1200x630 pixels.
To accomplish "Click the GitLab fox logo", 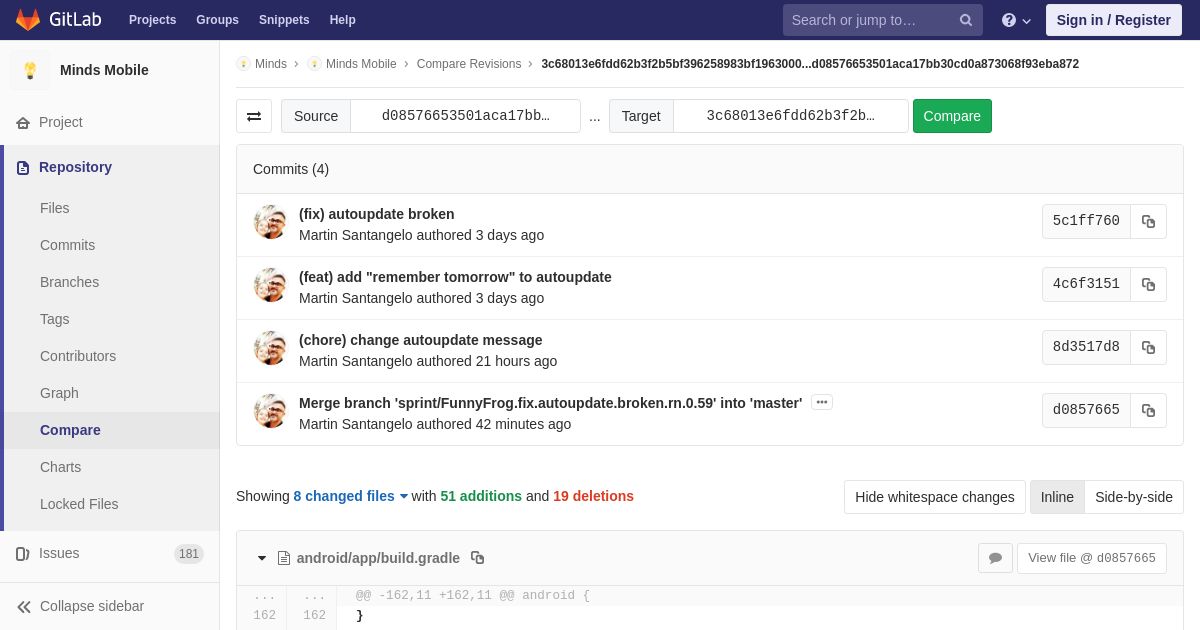I will pyautogui.click(x=28, y=20).
